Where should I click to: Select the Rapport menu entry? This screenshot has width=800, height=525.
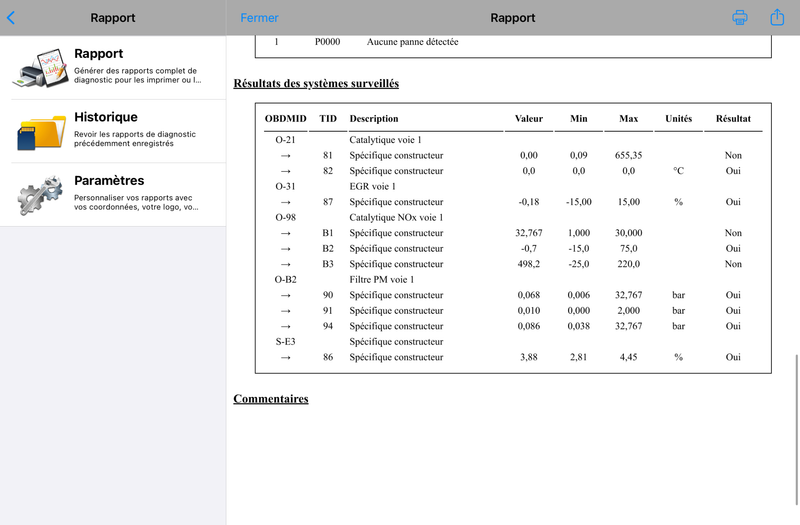click(x=113, y=67)
